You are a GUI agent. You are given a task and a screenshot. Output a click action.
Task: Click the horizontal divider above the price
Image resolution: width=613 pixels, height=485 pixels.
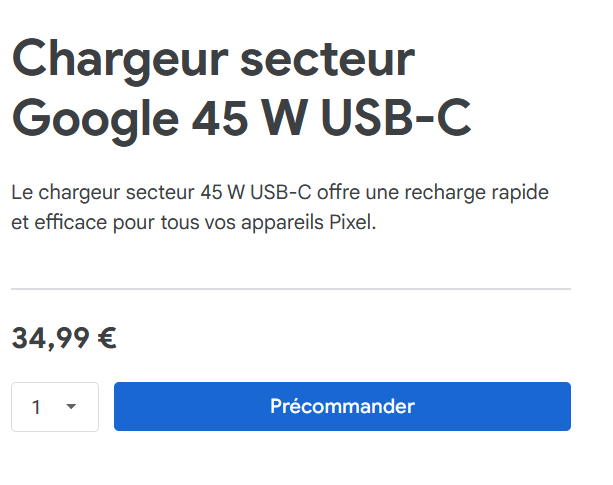[291, 289]
